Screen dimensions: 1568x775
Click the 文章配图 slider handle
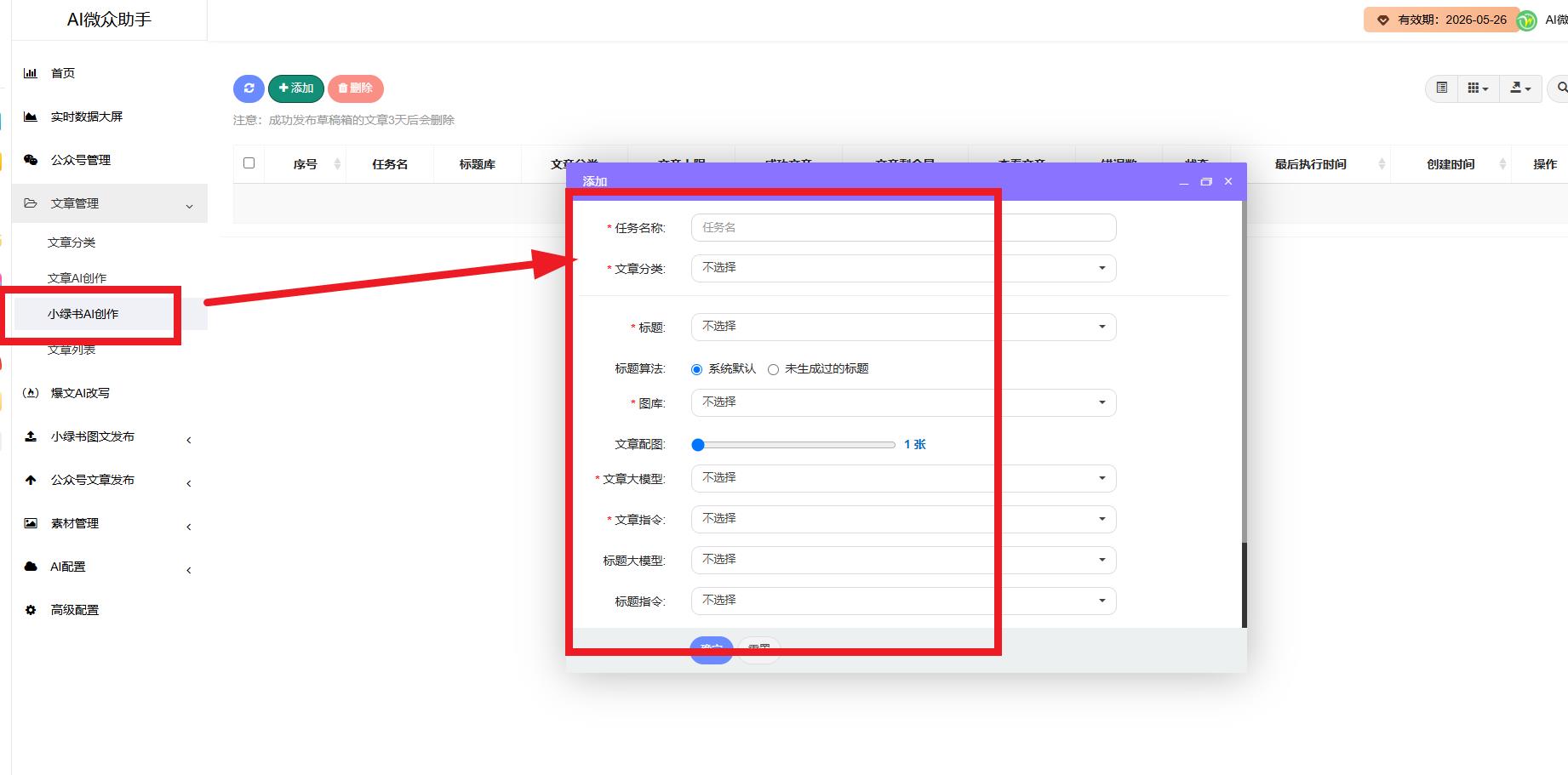pos(698,444)
